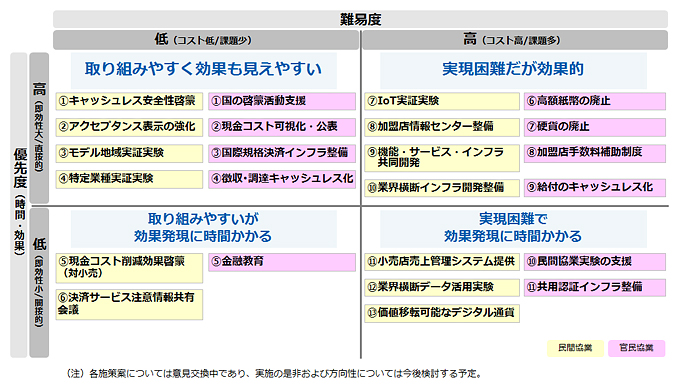Select ③国際規格決済インフラ整備 box
Viewport: 680px width, 390px height.
[282, 153]
